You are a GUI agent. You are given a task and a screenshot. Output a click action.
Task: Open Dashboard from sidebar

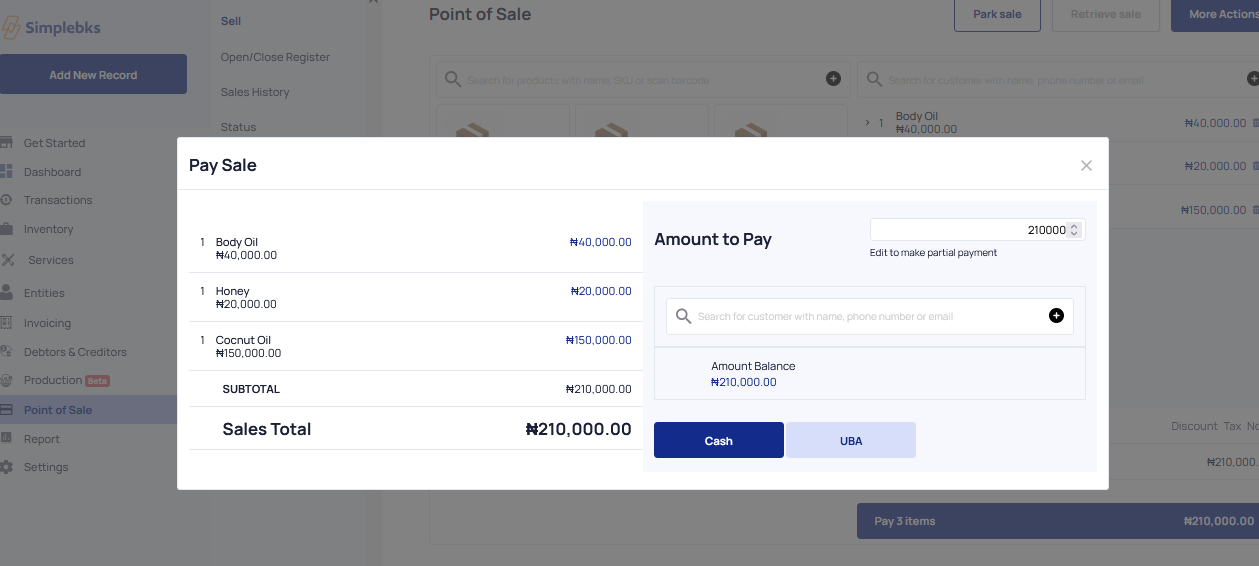(52, 172)
